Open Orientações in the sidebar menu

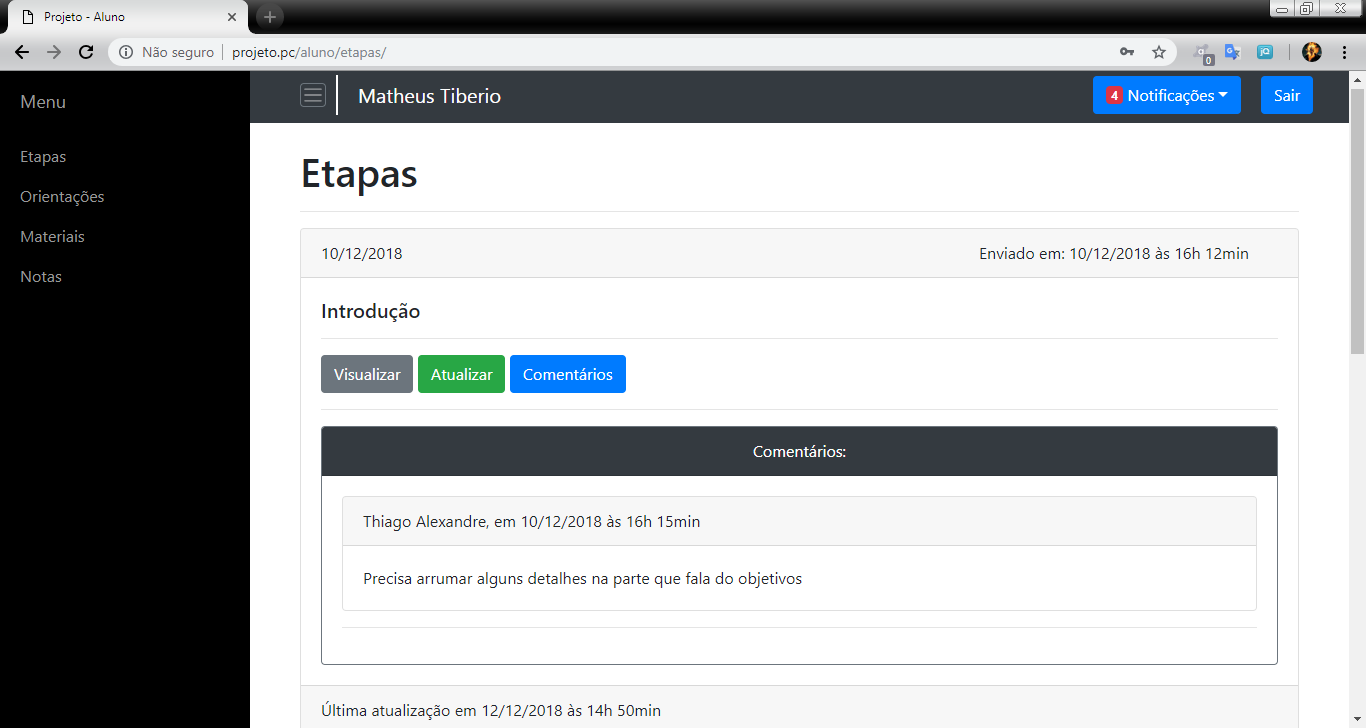[62, 197]
